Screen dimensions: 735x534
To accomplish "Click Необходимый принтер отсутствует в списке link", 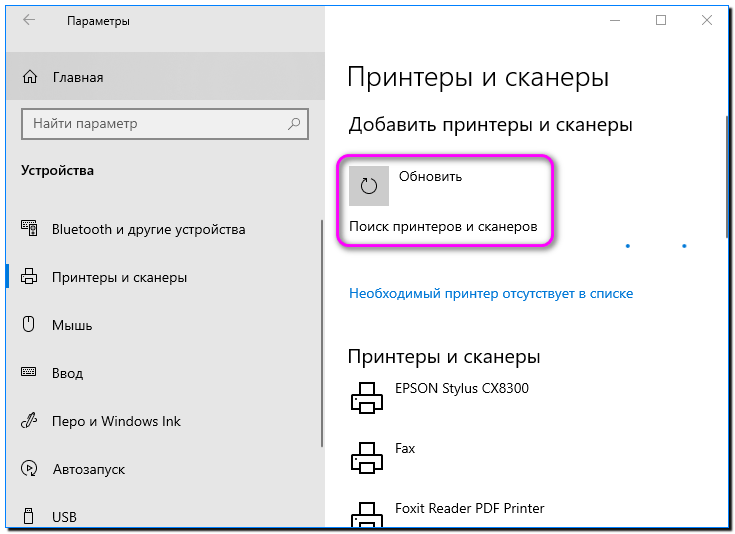I will click(491, 294).
